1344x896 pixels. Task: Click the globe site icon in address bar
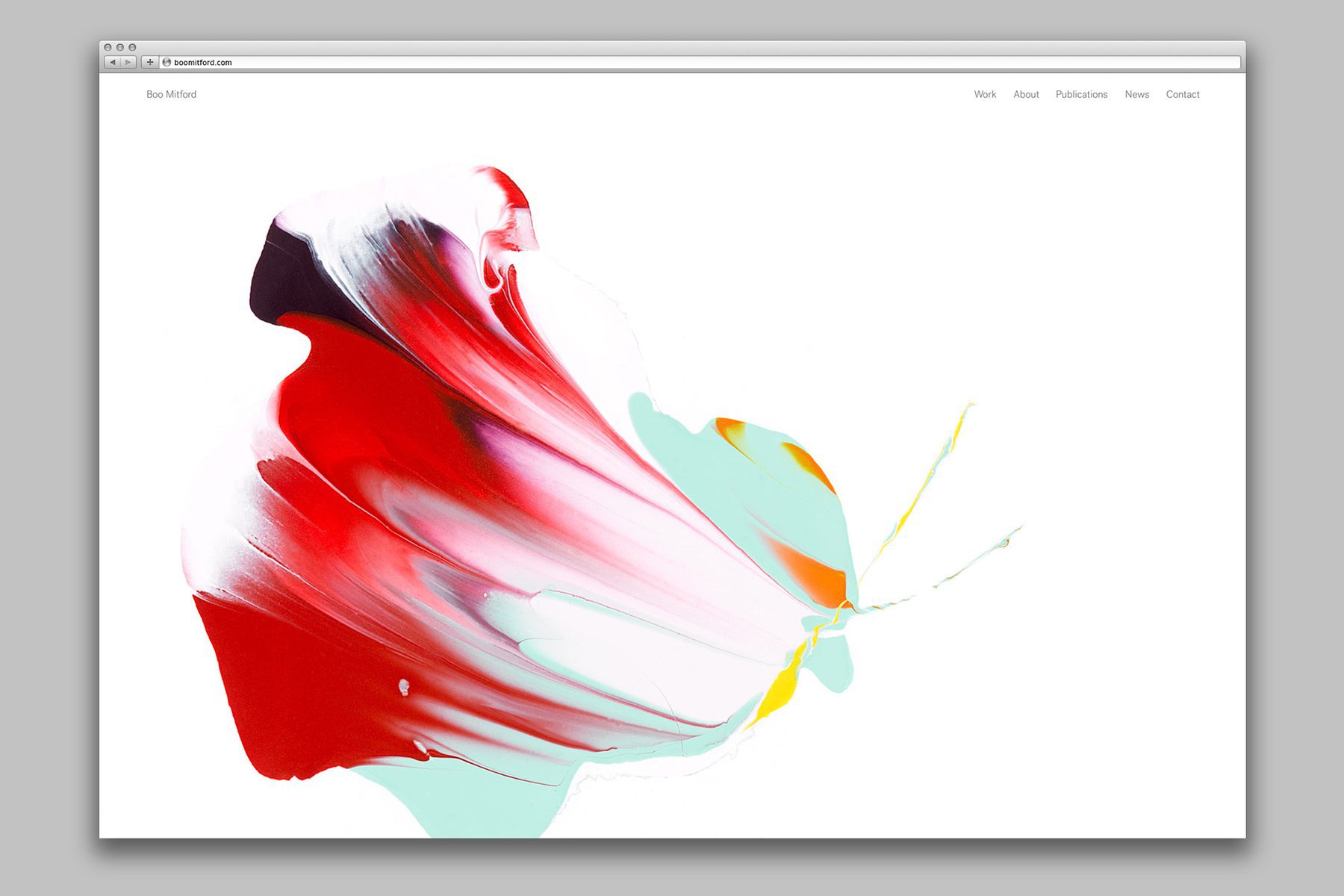pyautogui.click(x=167, y=63)
